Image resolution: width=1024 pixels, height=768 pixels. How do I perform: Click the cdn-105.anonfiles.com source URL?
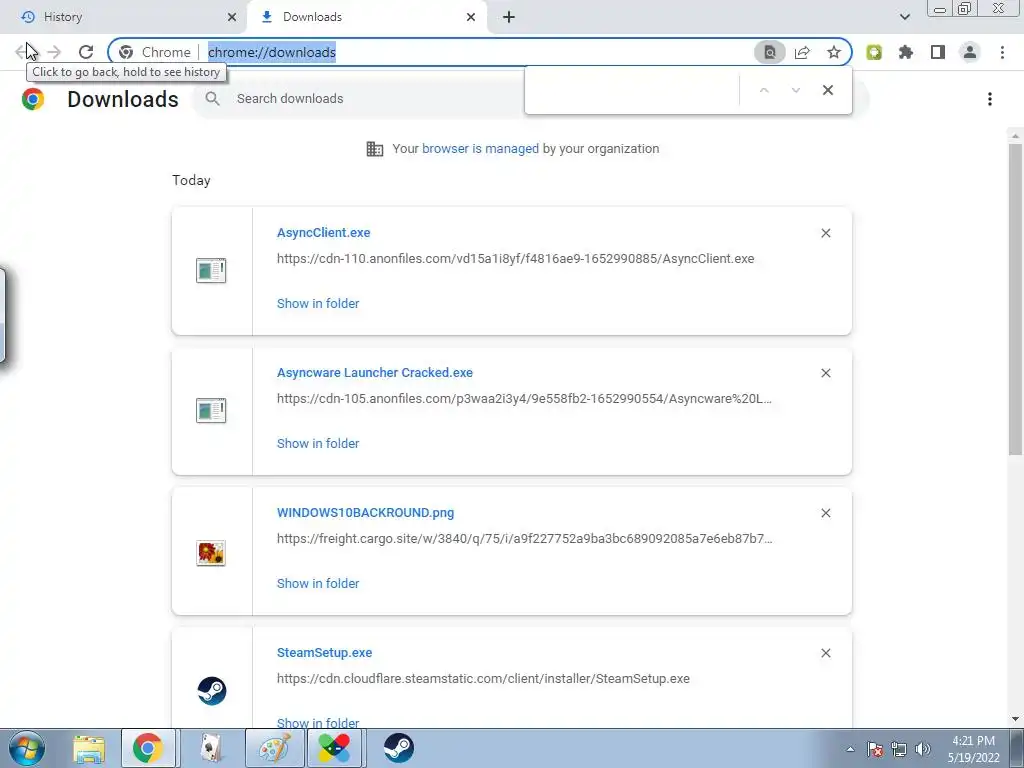(524, 398)
